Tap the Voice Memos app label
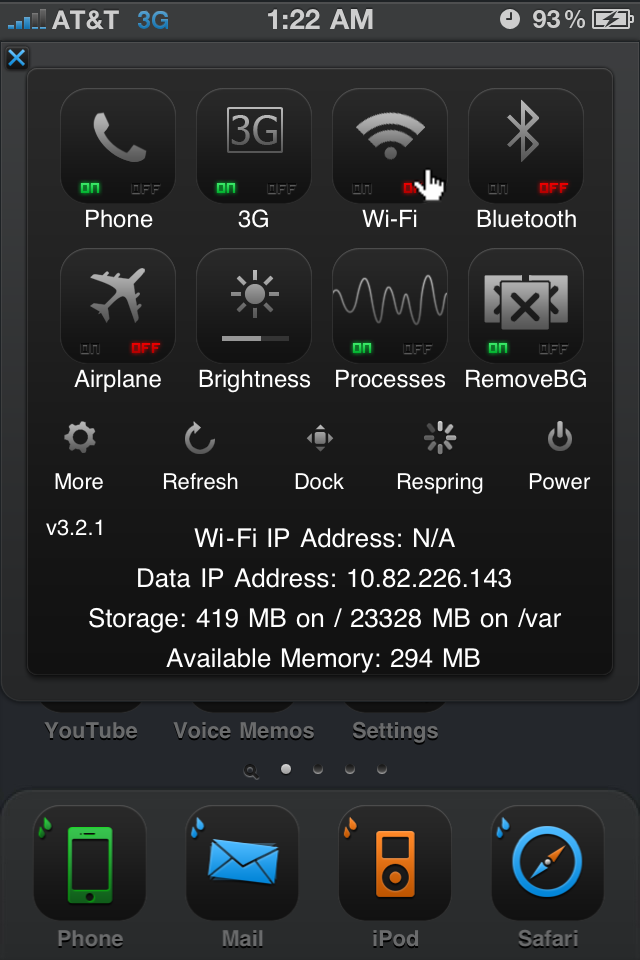 [244, 730]
